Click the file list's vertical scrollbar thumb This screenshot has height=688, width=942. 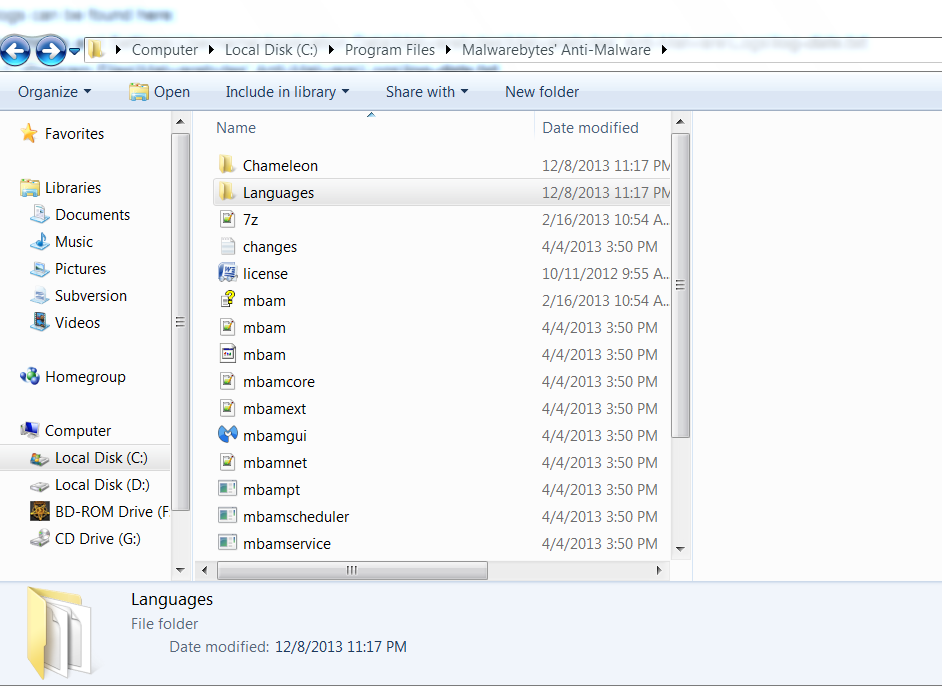coord(680,285)
